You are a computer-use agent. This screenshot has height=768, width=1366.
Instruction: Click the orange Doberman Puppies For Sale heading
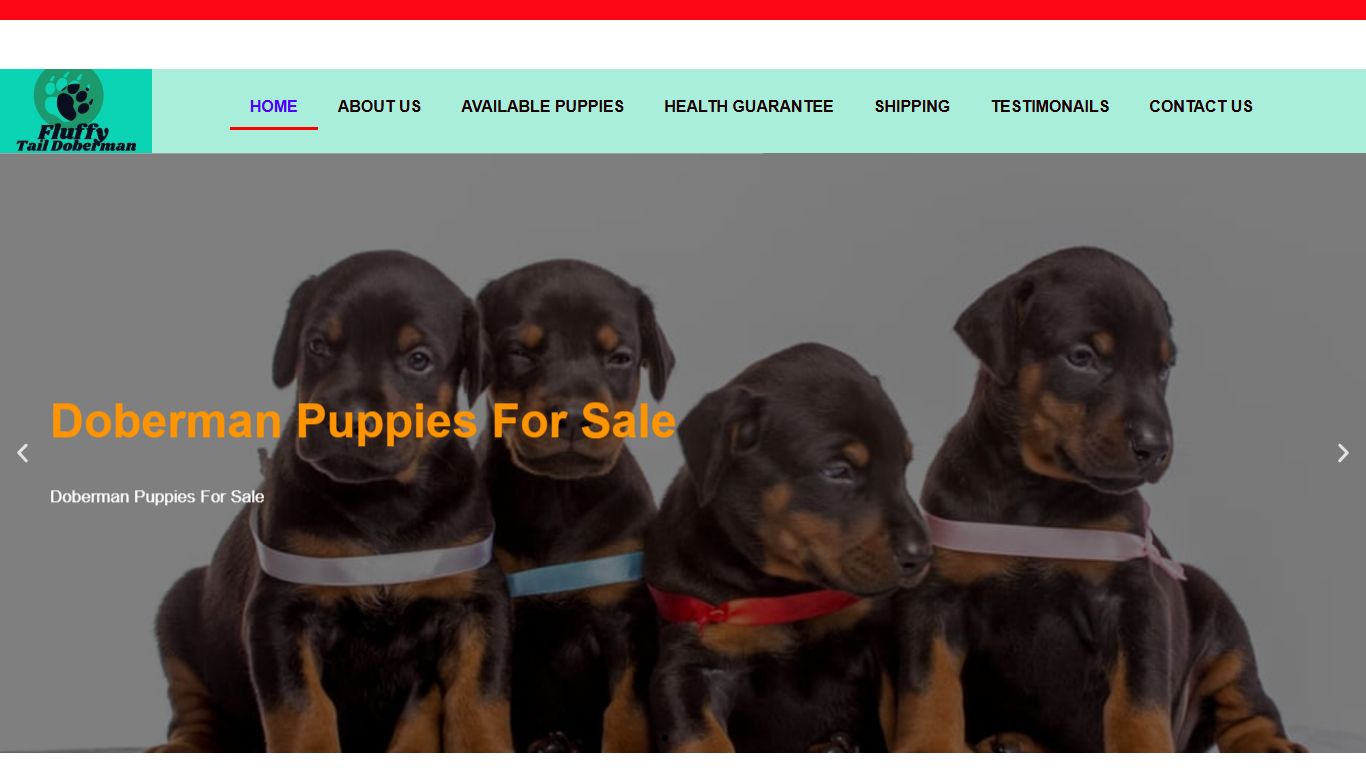(363, 421)
